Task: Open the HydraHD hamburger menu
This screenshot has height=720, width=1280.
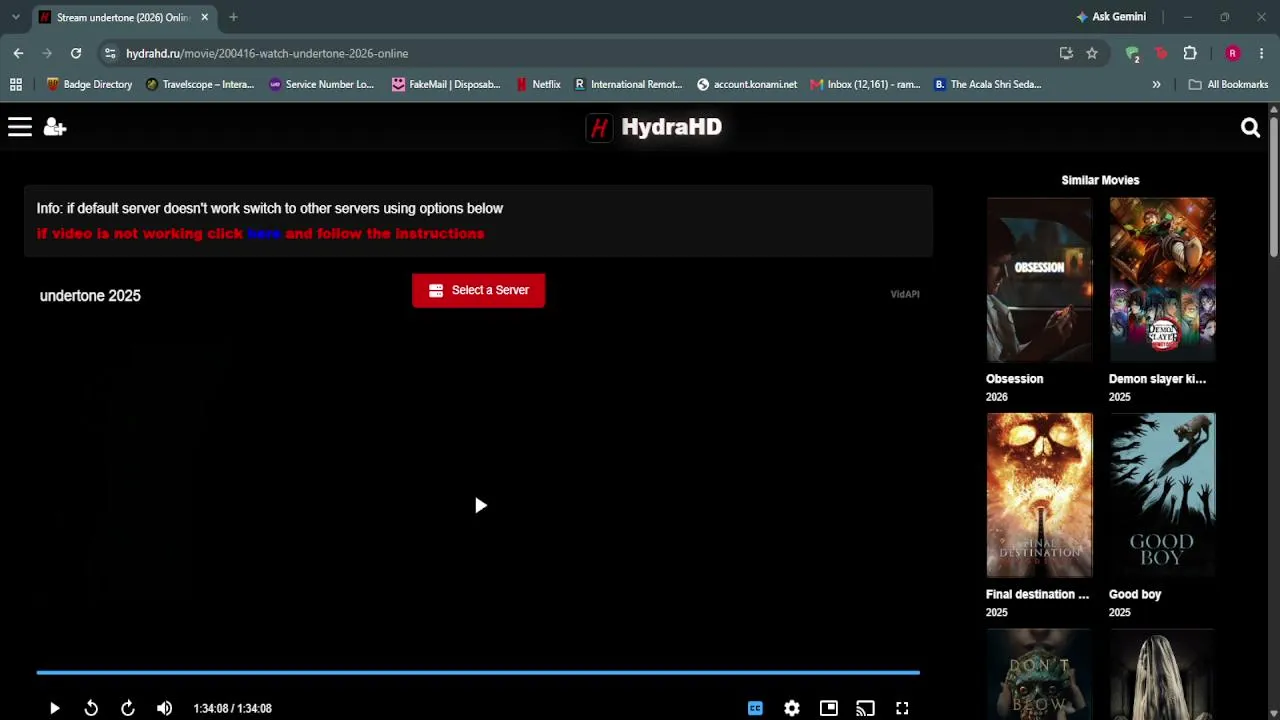Action: (20, 127)
